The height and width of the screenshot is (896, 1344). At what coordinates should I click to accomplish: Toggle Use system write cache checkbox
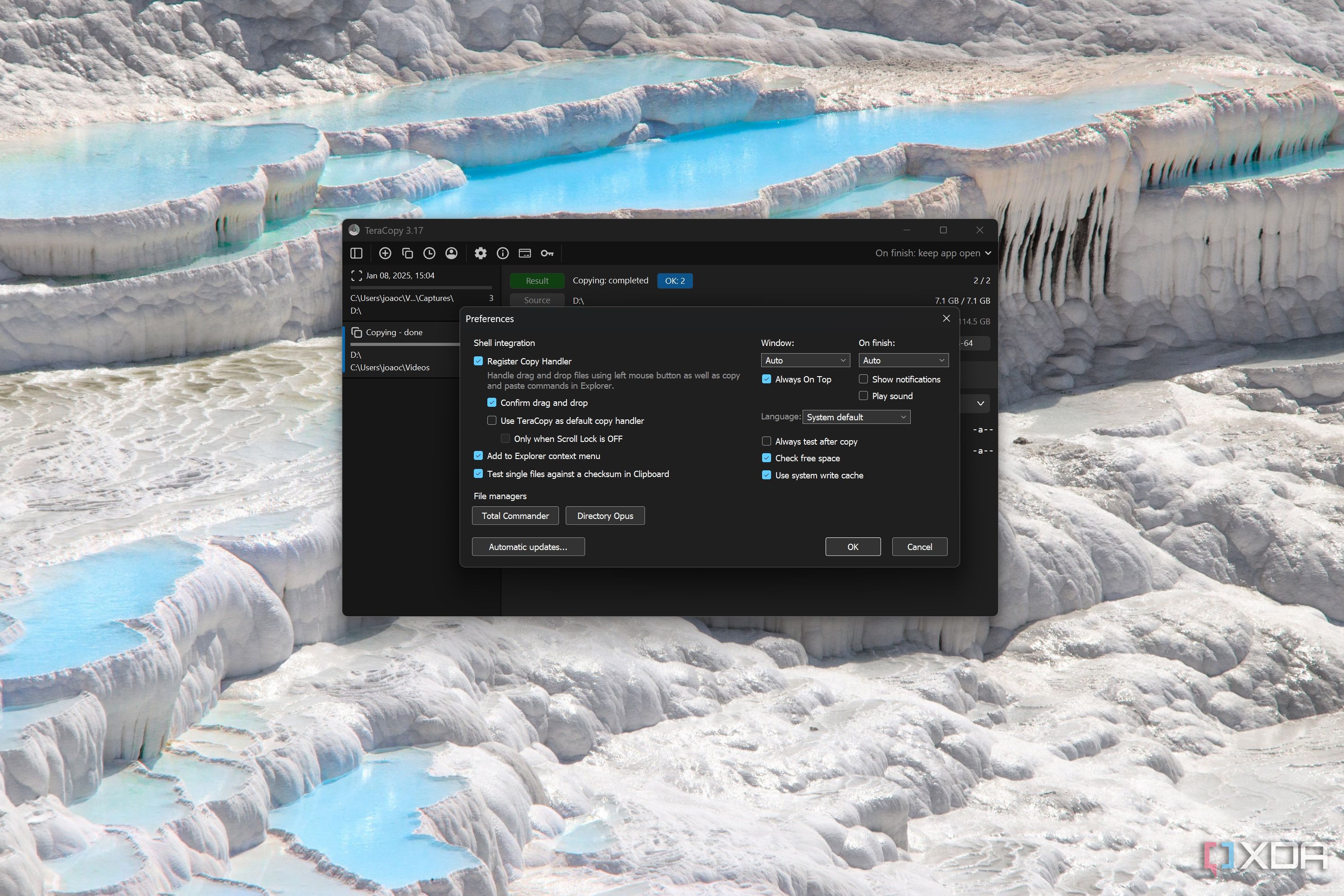pos(767,475)
